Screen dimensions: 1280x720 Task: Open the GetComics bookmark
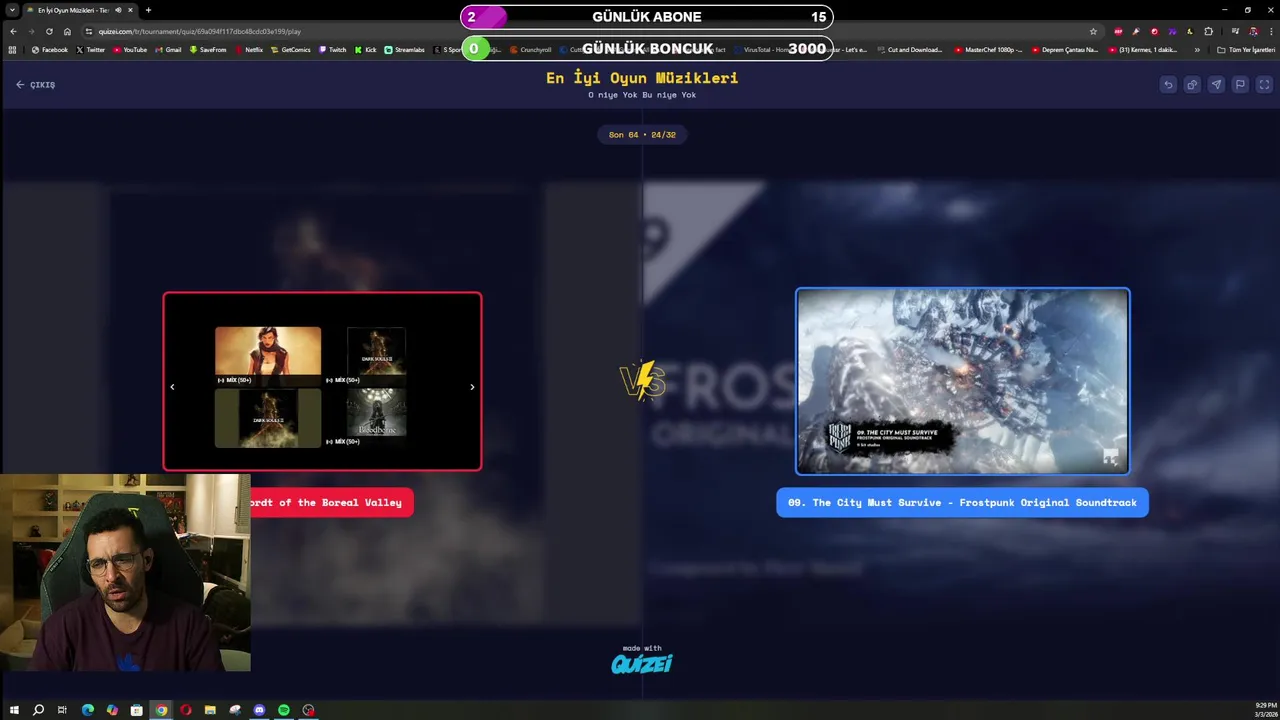pyautogui.click(x=291, y=50)
